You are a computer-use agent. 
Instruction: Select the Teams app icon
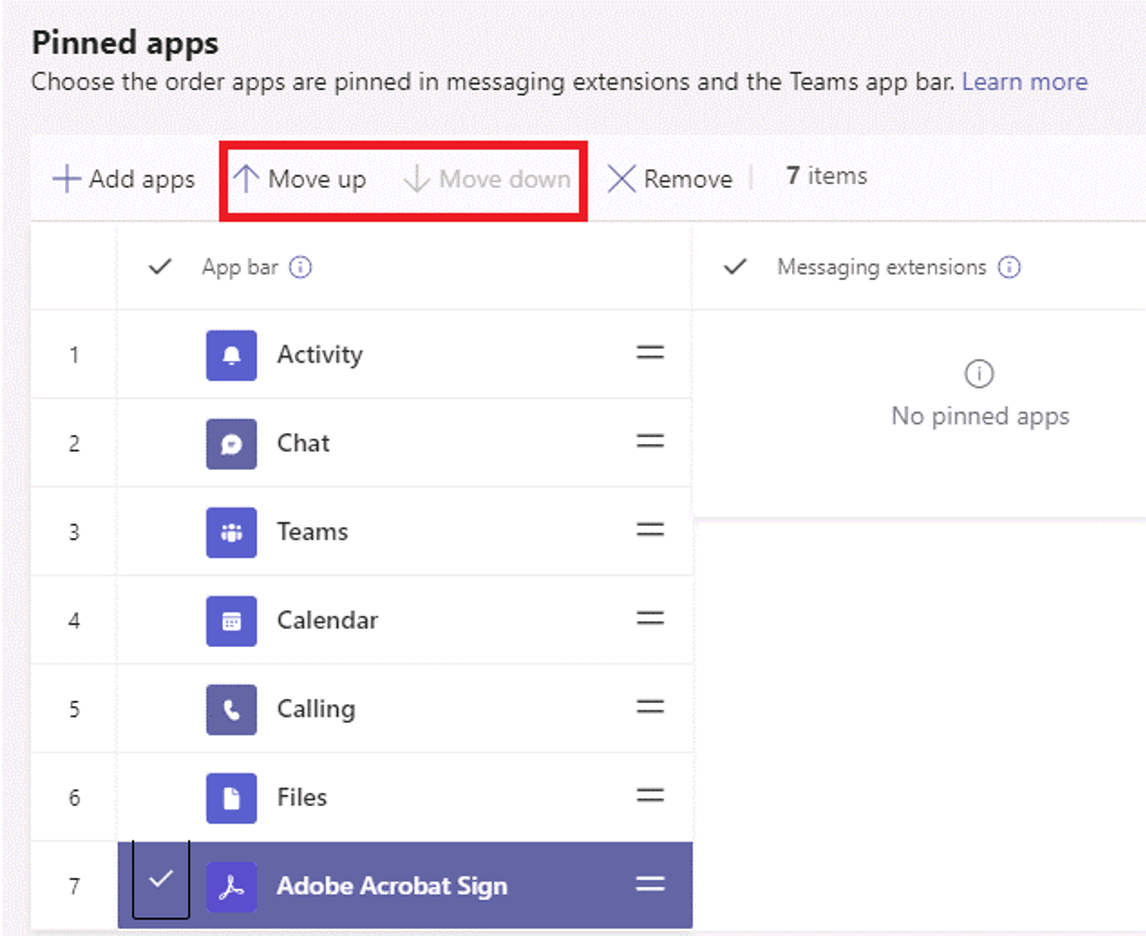click(231, 531)
